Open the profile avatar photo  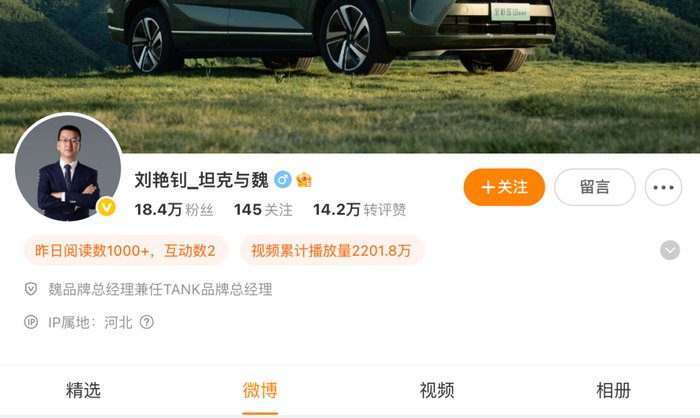coord(68,168)
